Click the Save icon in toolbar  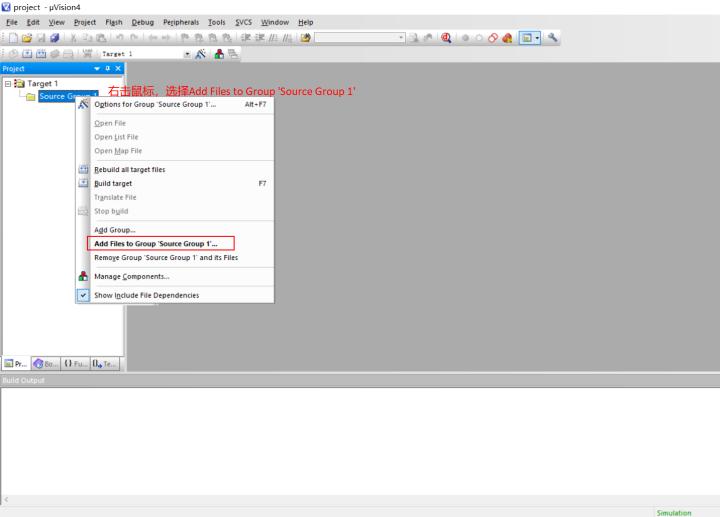(41, 38)
